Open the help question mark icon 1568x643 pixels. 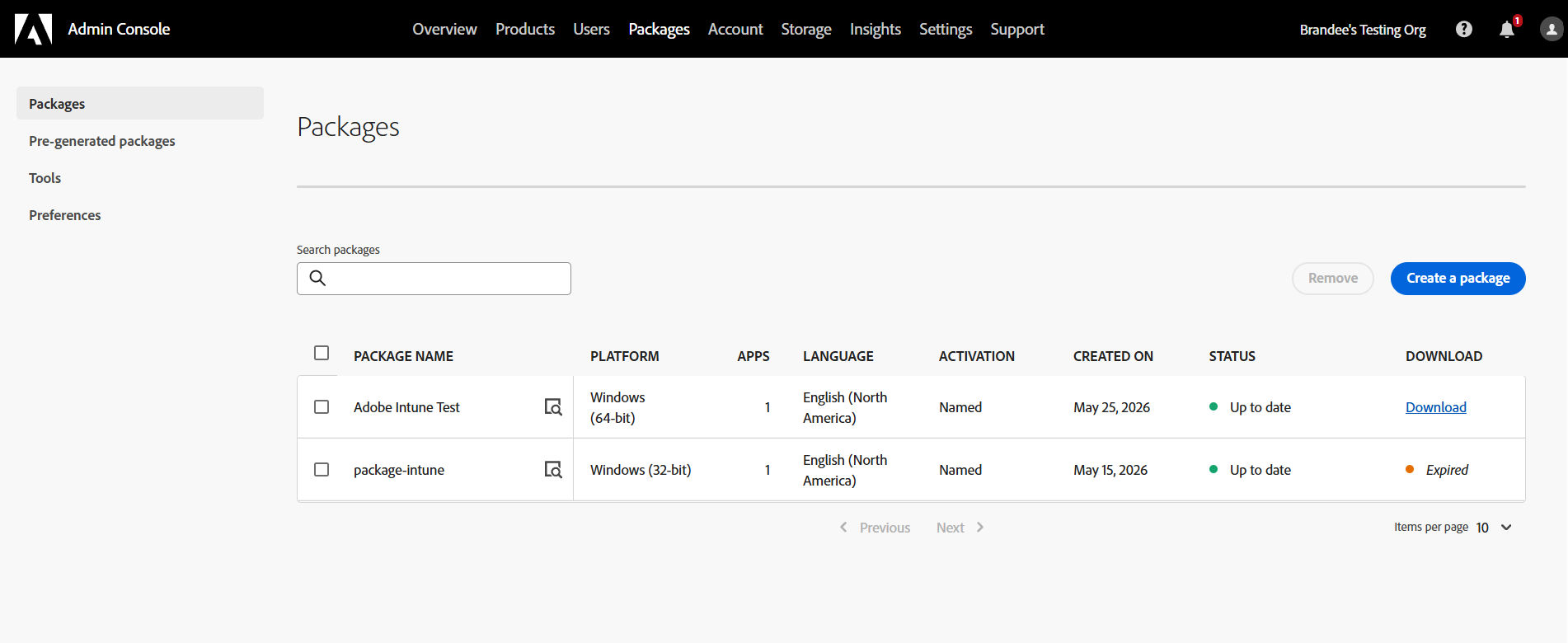tap(1464, 29)
